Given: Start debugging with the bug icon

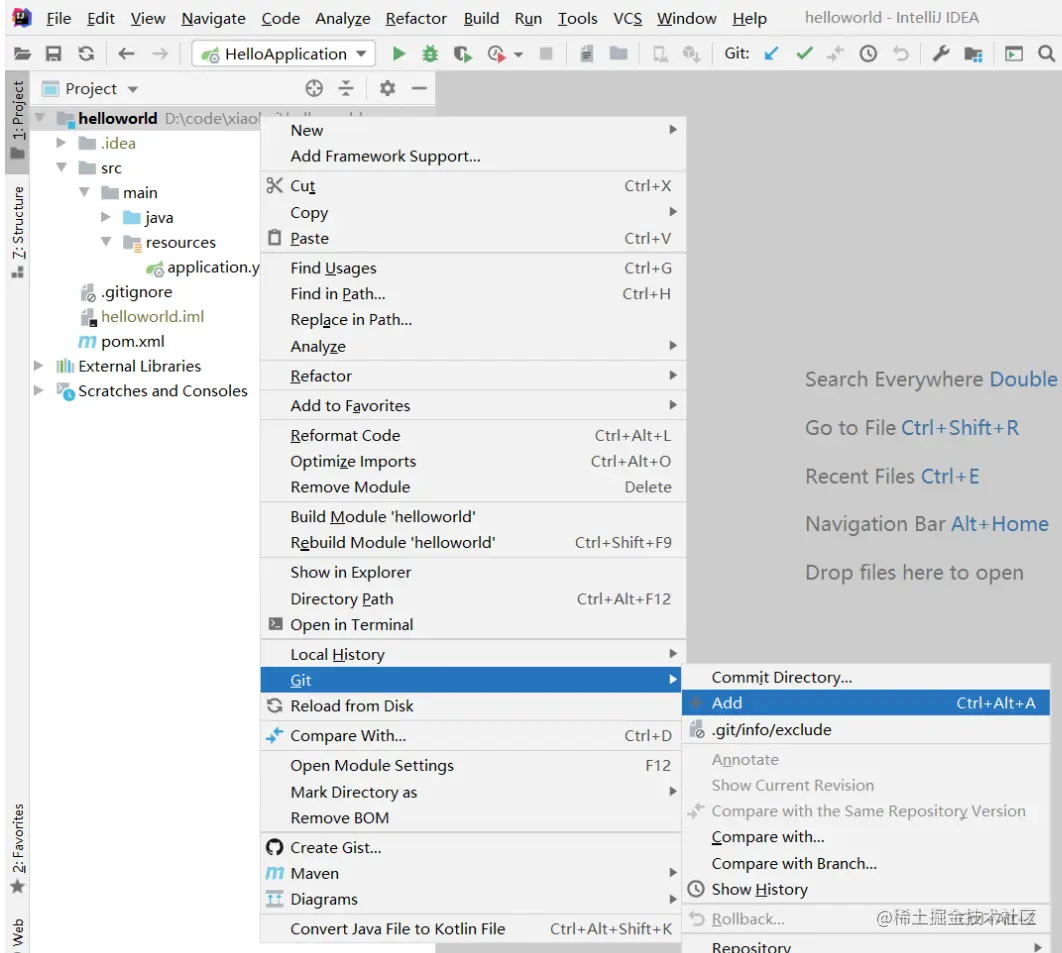Looking at the screenshot, I should (x=430, y=54).
